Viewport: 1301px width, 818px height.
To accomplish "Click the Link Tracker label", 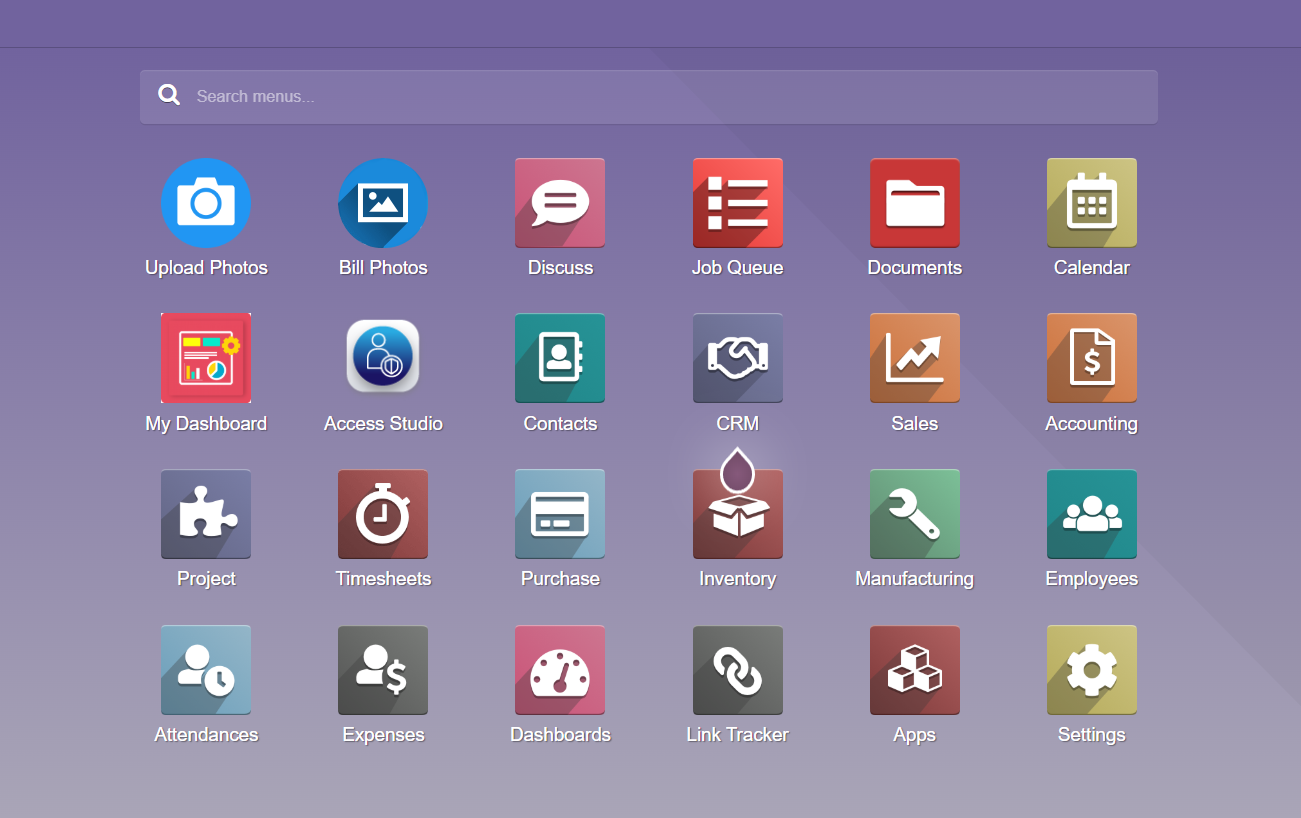I will [737, 735].
